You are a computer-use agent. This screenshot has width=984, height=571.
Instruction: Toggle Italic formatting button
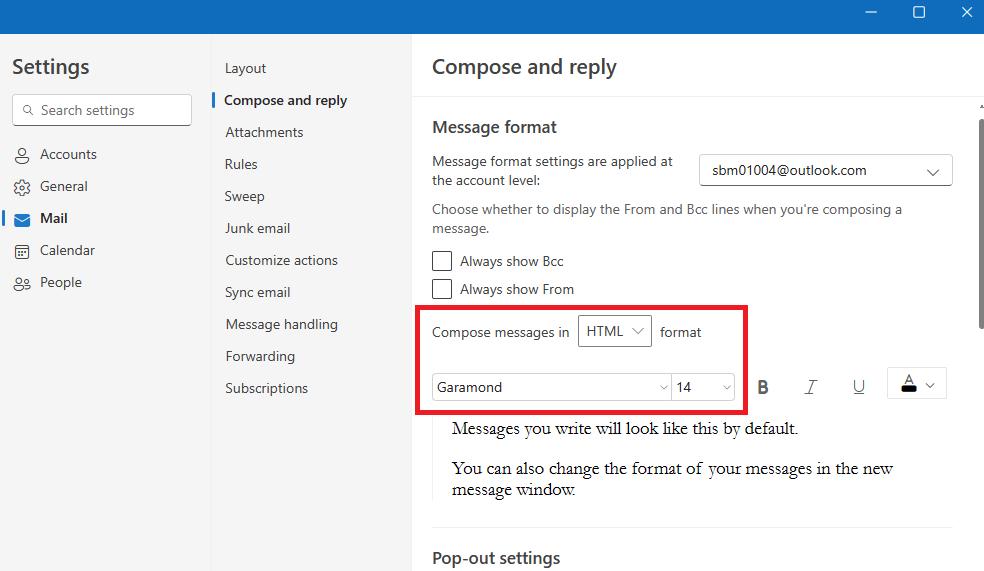tap(811, 387)
